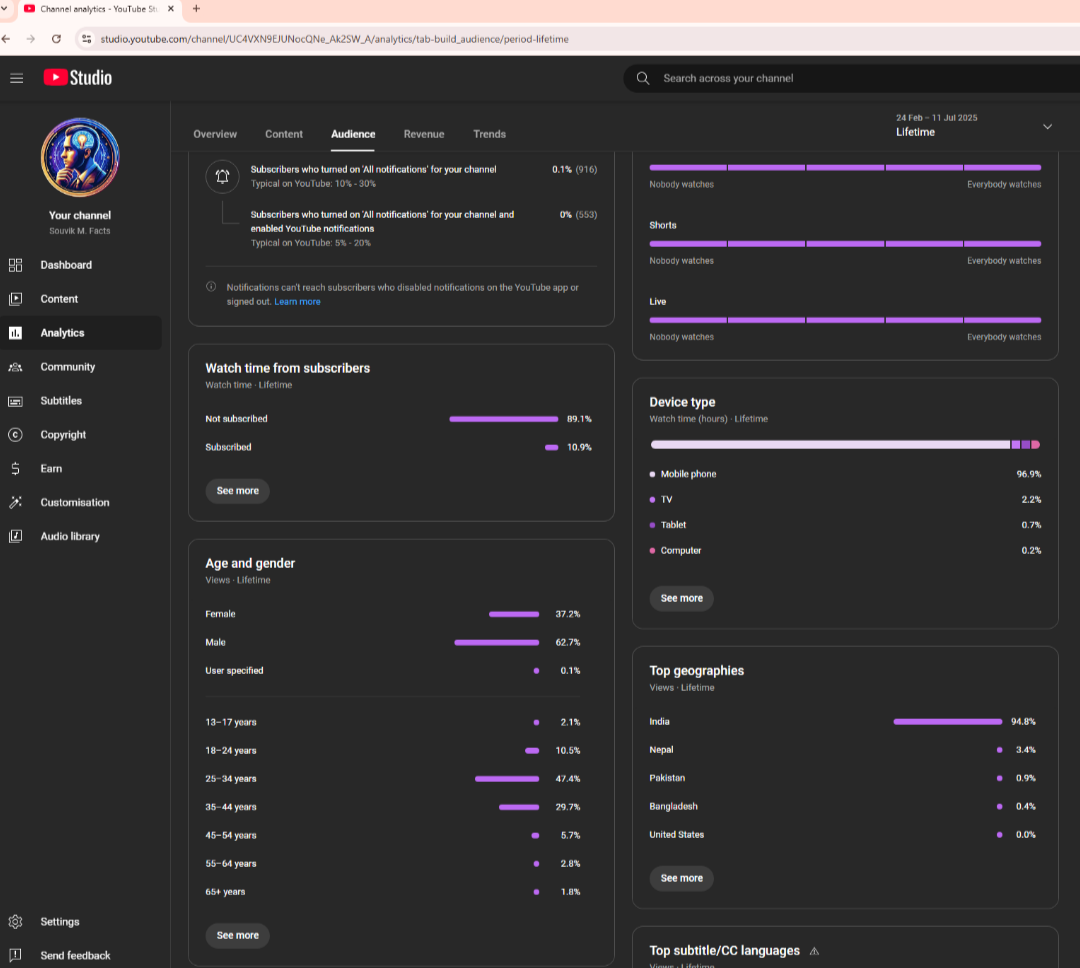Click the Search across your channel field
The height and width of the screenshot is (968, 1080).
pyautogui.click(x=854, y=79)
